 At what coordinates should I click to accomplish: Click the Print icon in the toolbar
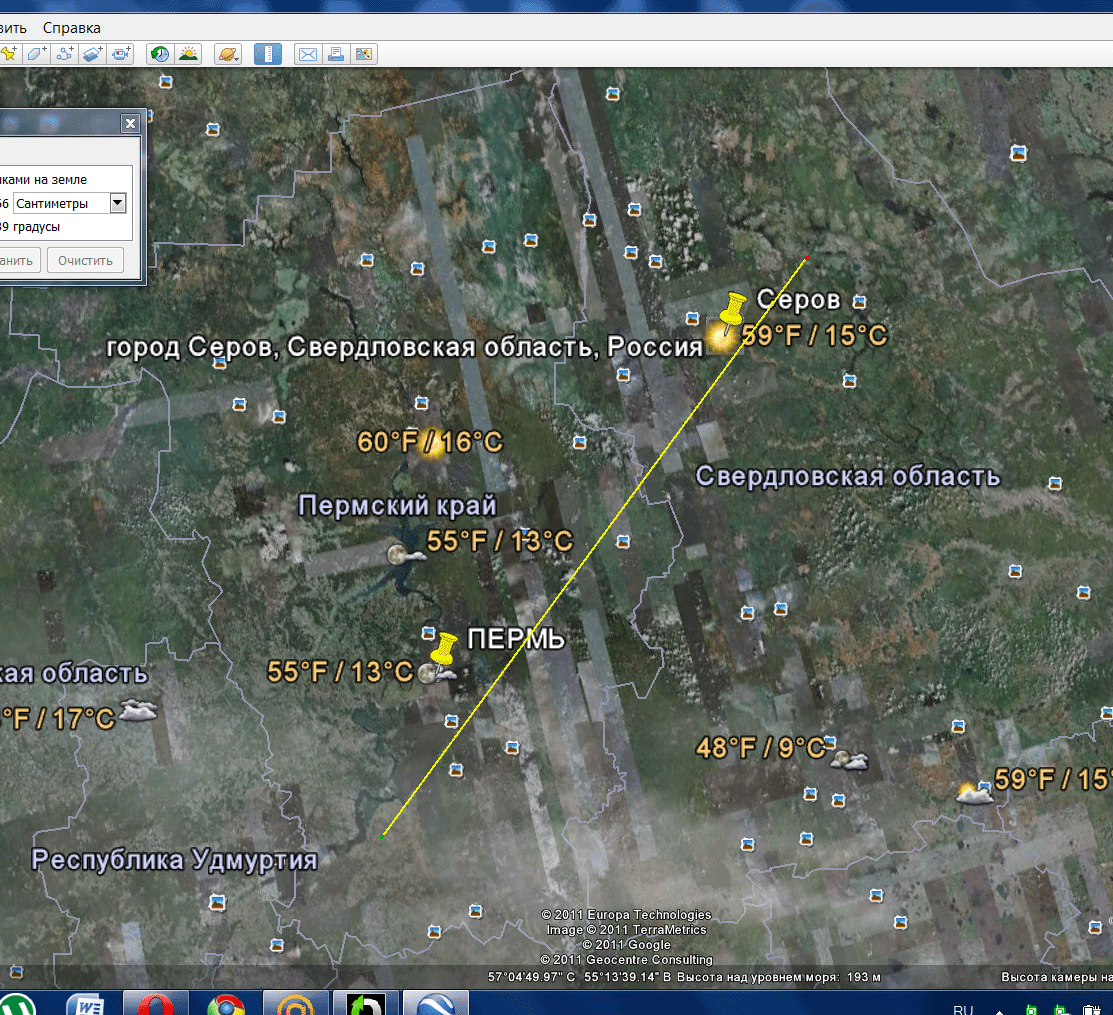(336, 54)
